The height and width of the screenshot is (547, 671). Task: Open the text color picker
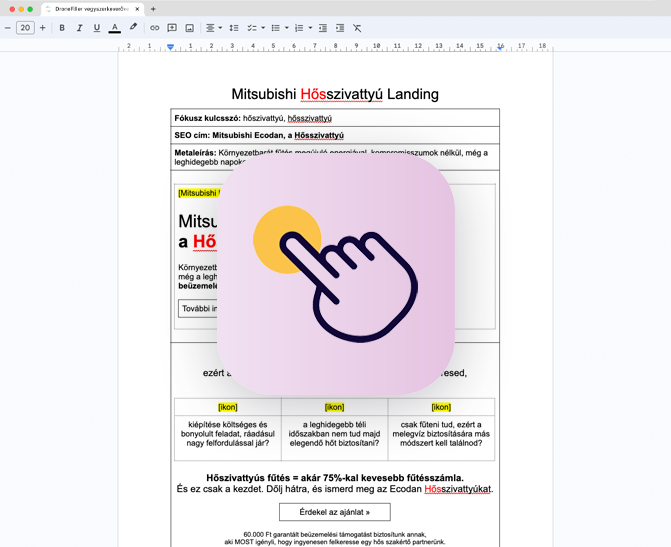point(115,28)
